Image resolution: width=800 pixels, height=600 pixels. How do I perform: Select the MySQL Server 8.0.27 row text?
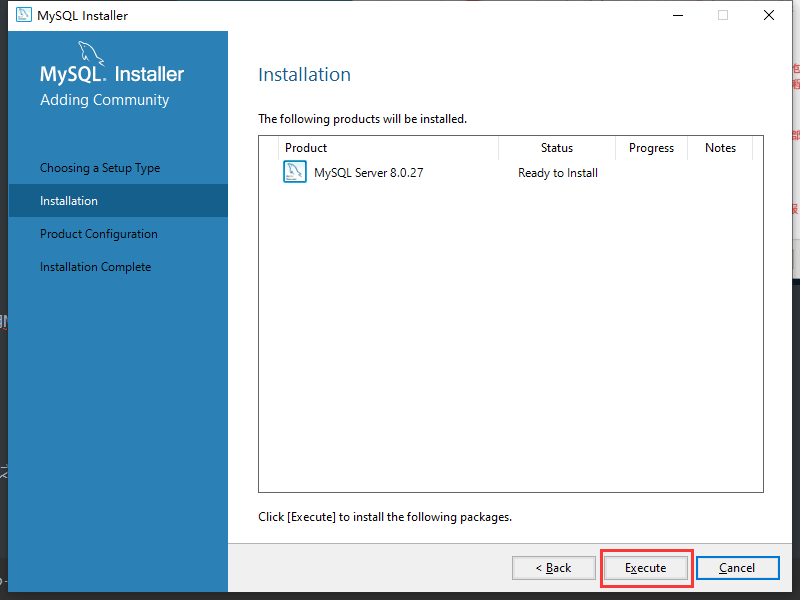pyautogui.click(x=368, y=173)
